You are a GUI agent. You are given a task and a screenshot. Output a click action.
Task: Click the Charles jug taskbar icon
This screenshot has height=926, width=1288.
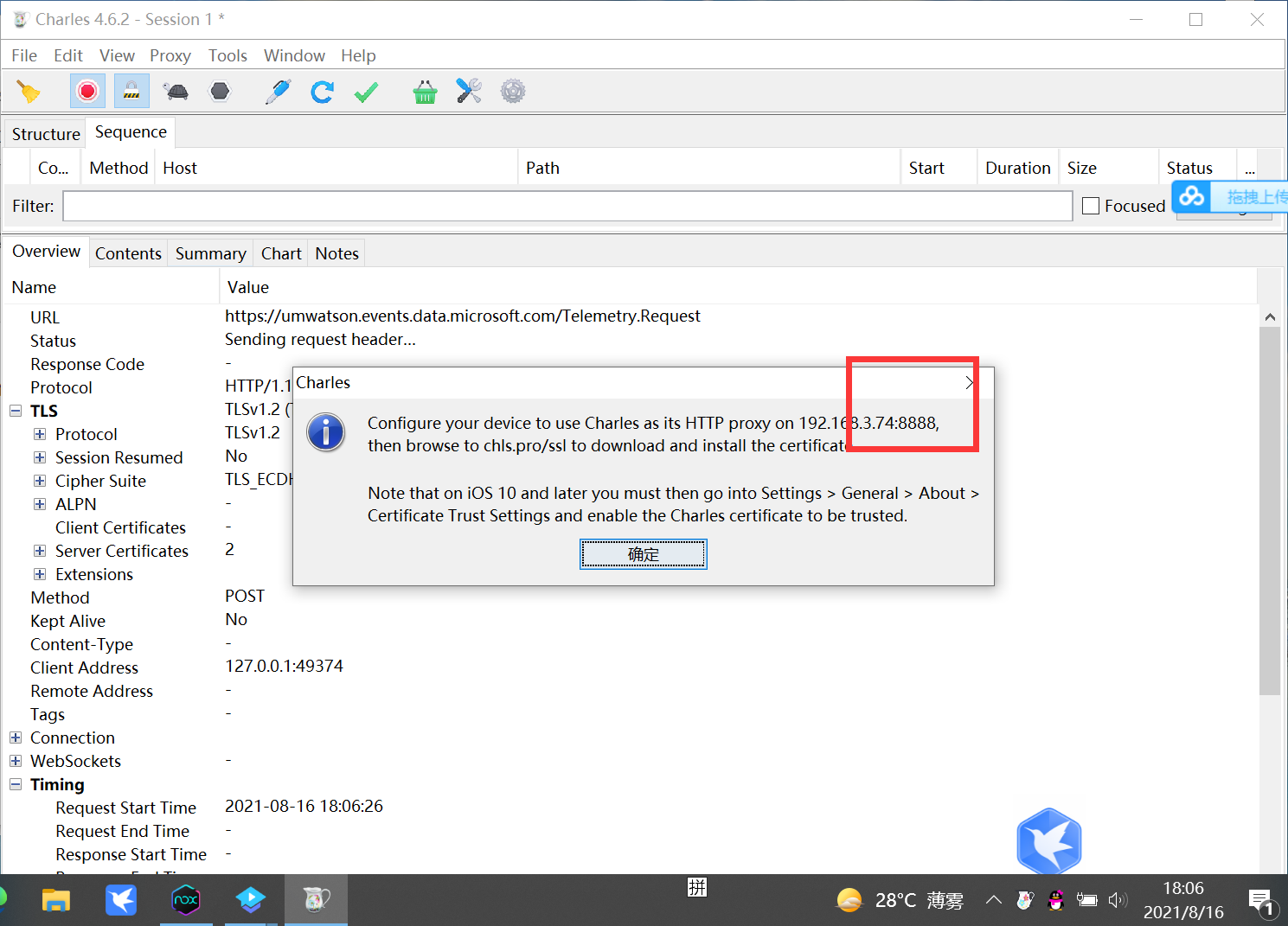(x=316, y=900)
